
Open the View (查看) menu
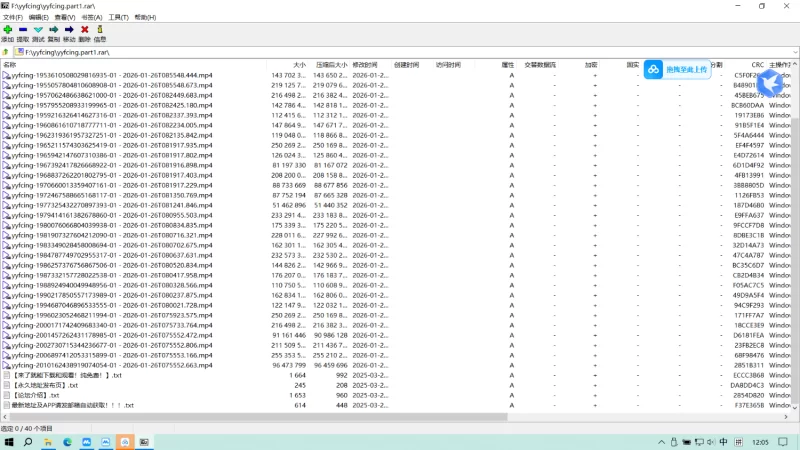point(65,17)
